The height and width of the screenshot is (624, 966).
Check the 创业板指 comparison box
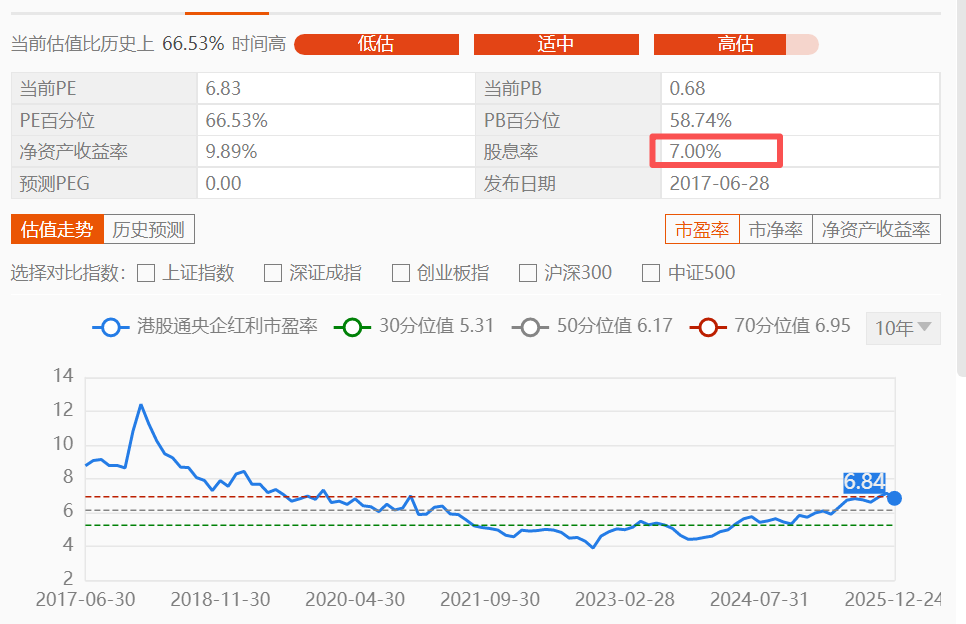401,273
